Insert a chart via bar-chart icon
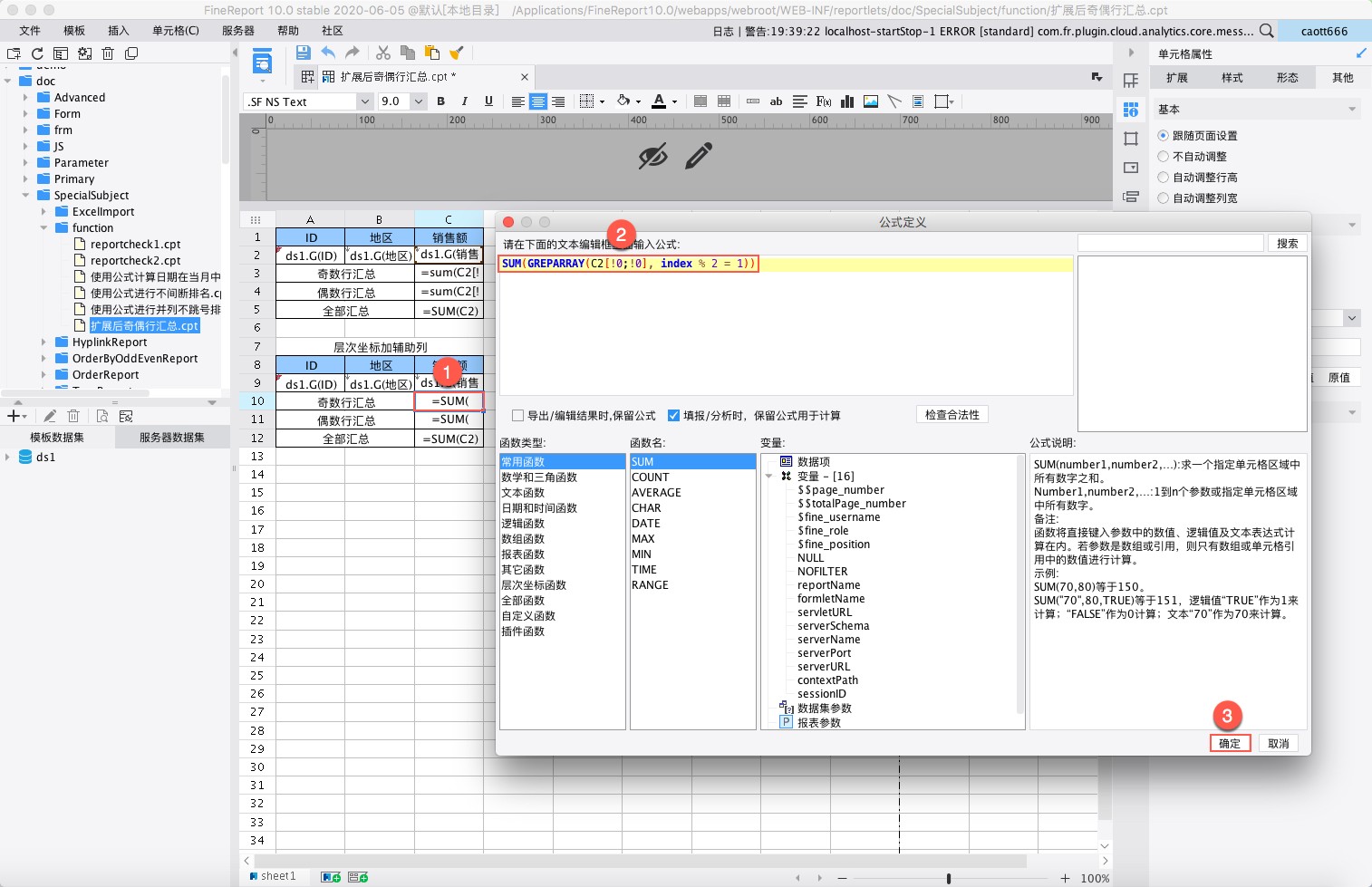This screenshot has width=1372, height=887. click(x=847, y=101)
